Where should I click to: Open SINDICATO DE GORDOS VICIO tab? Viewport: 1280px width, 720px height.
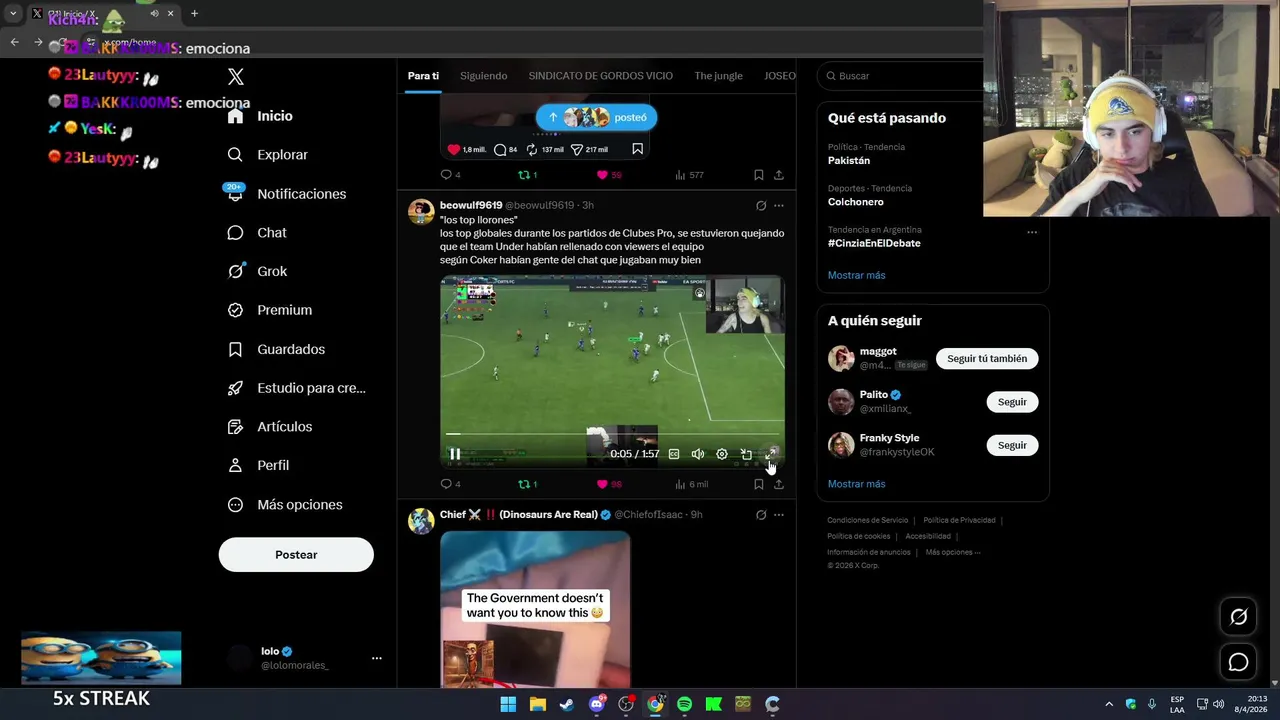coord(600,76)
